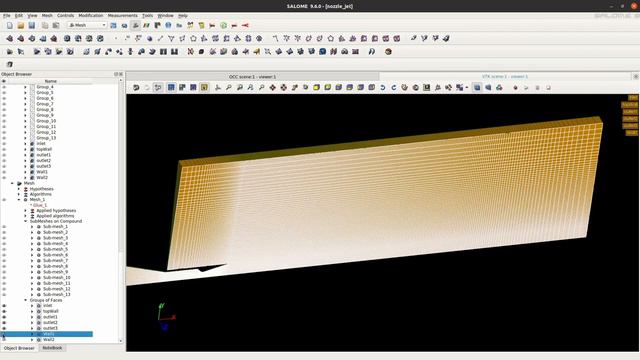Click the Open file folder icon
640x360 pixels.
(20, 25)
